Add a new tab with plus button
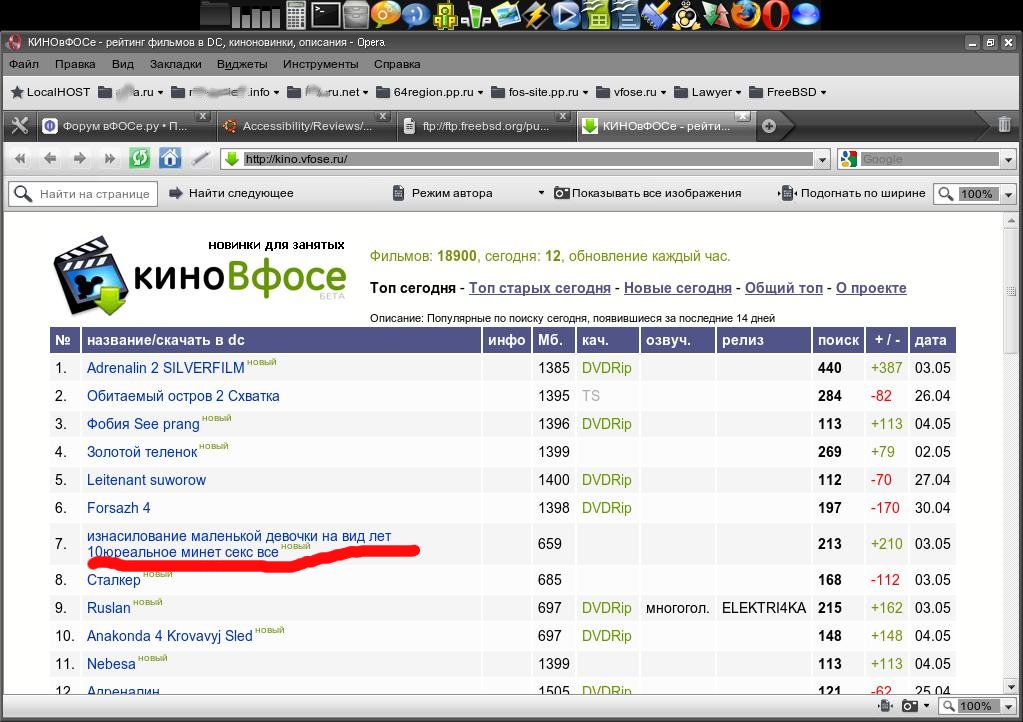The width and height of the screenshot is (1023, 722). [769, 126]
